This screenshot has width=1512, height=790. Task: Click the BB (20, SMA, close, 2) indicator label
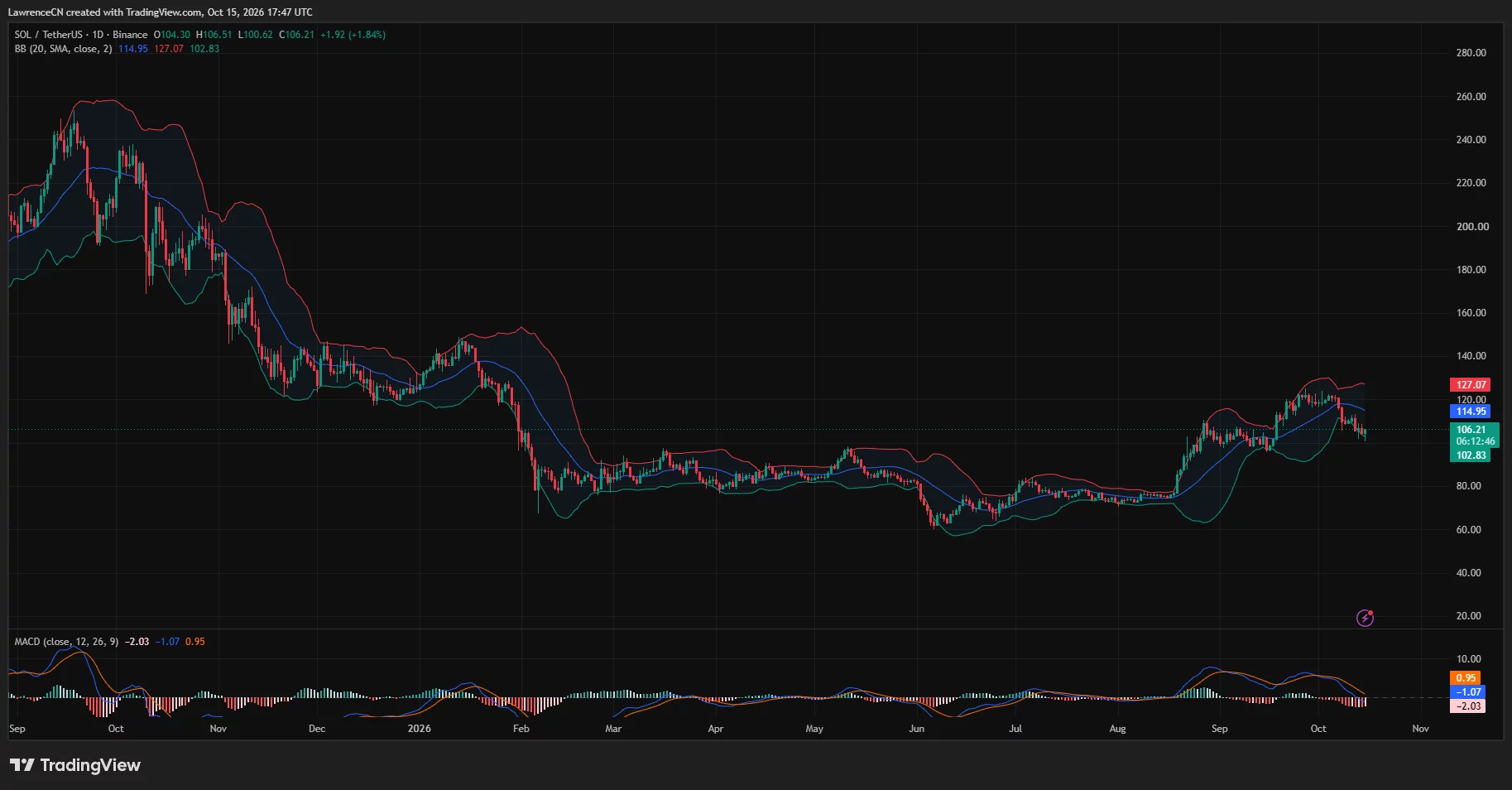63,49
